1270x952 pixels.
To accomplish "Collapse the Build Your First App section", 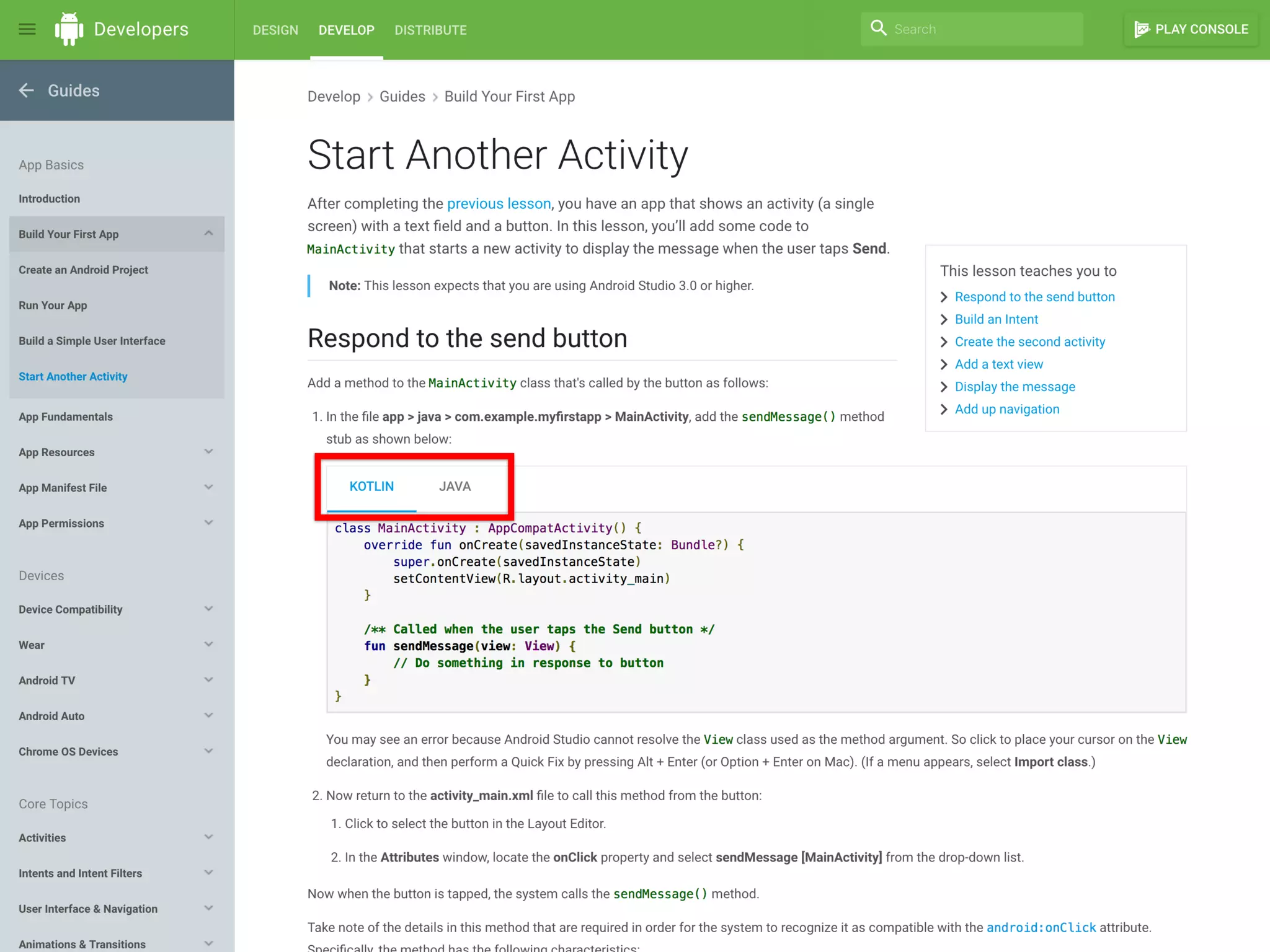I will [208, 234].
